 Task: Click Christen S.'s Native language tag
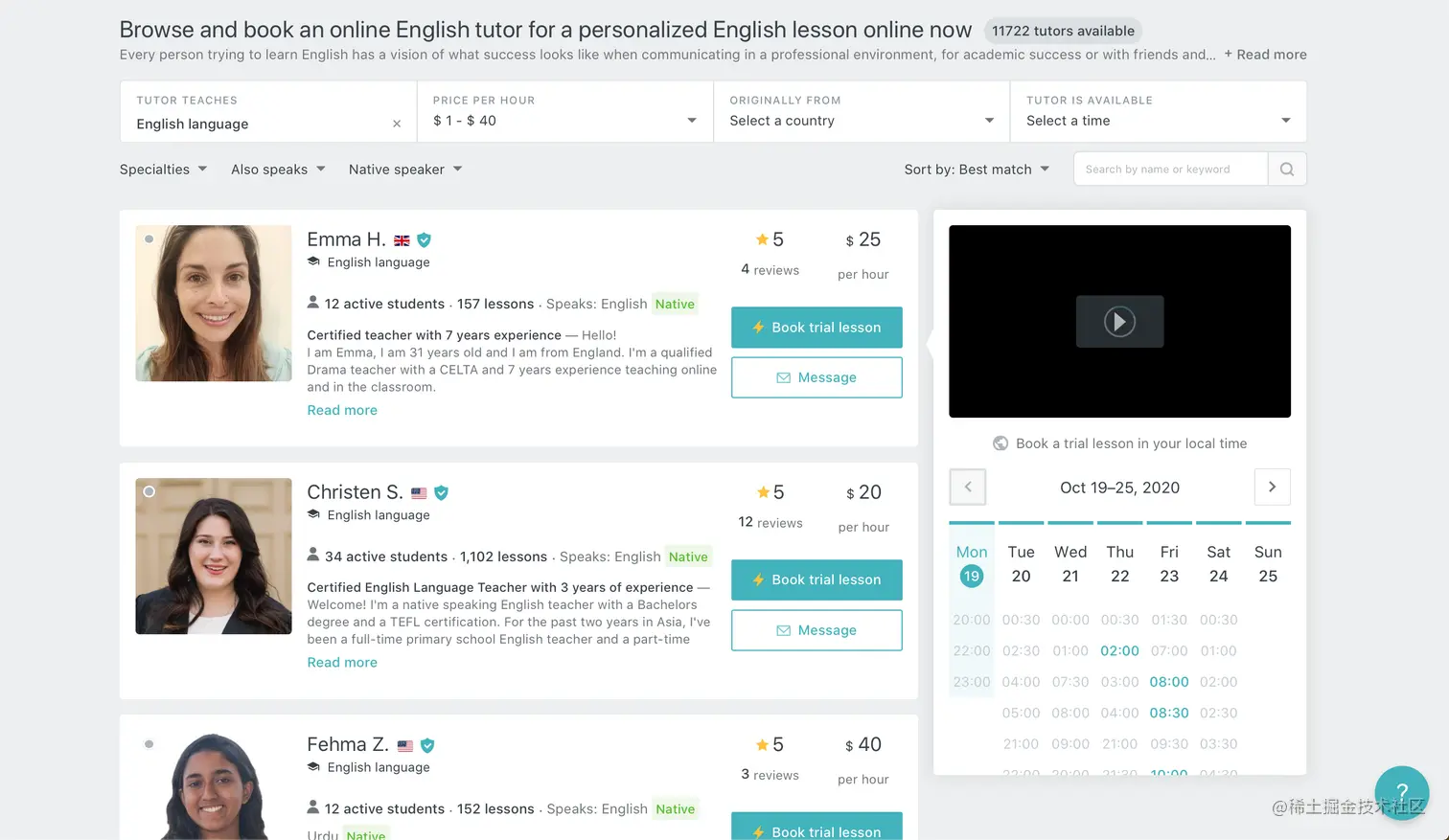[x=688, y=556]
